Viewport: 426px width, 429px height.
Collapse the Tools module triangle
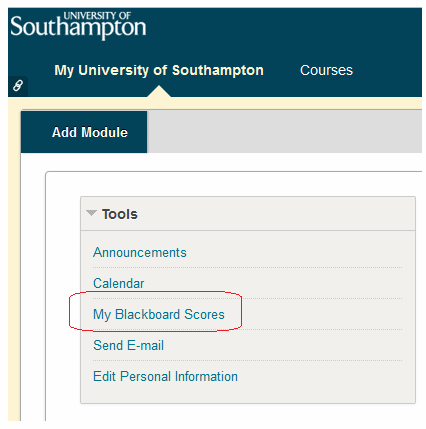point(91,213)
